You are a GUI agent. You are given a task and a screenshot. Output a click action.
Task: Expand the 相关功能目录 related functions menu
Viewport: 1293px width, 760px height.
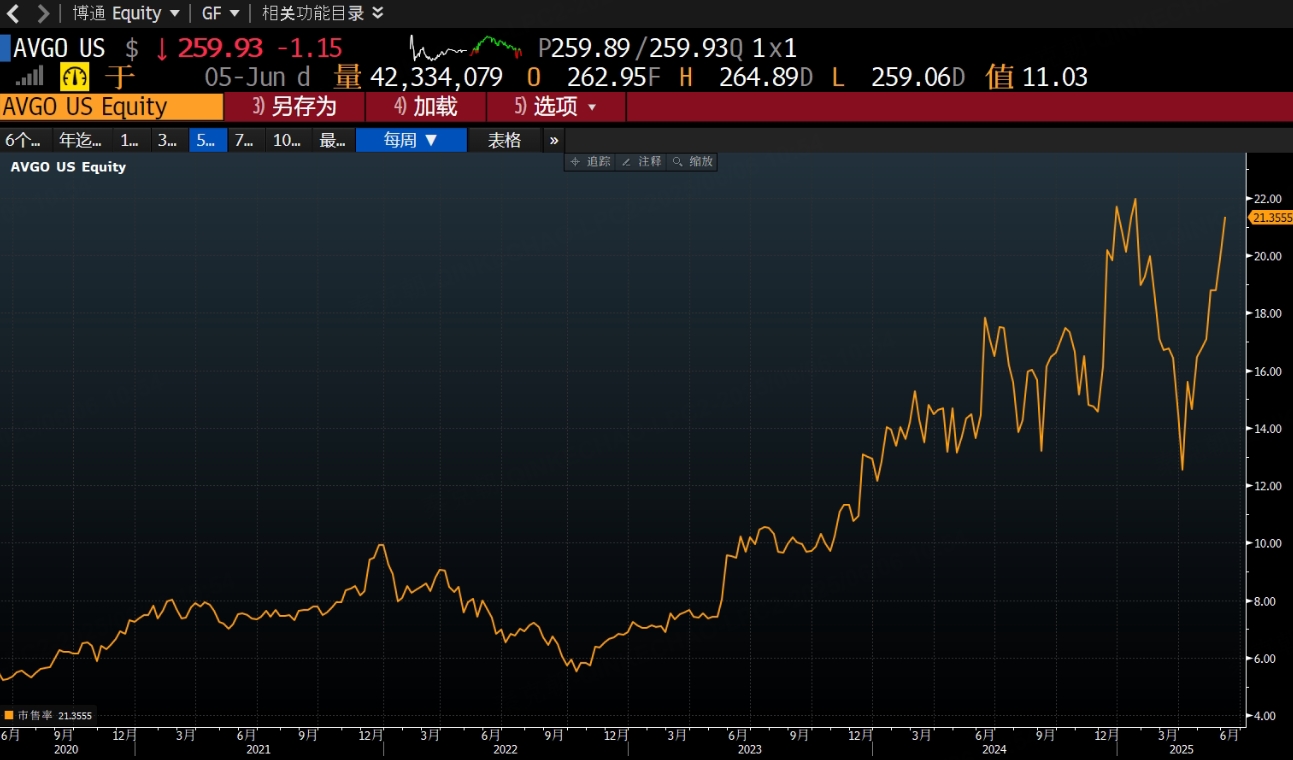[x=322, y=13]
